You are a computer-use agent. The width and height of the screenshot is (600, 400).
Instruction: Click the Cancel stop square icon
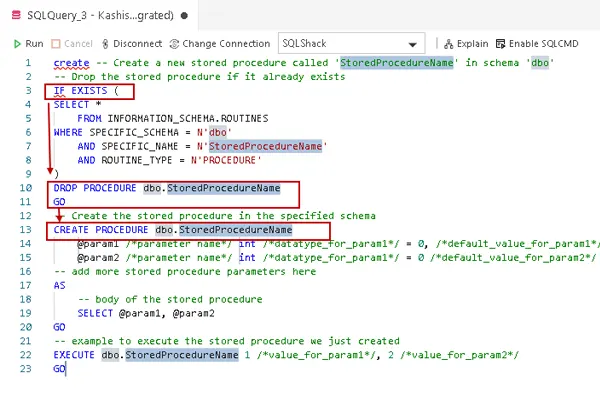[x=56, y=44]
